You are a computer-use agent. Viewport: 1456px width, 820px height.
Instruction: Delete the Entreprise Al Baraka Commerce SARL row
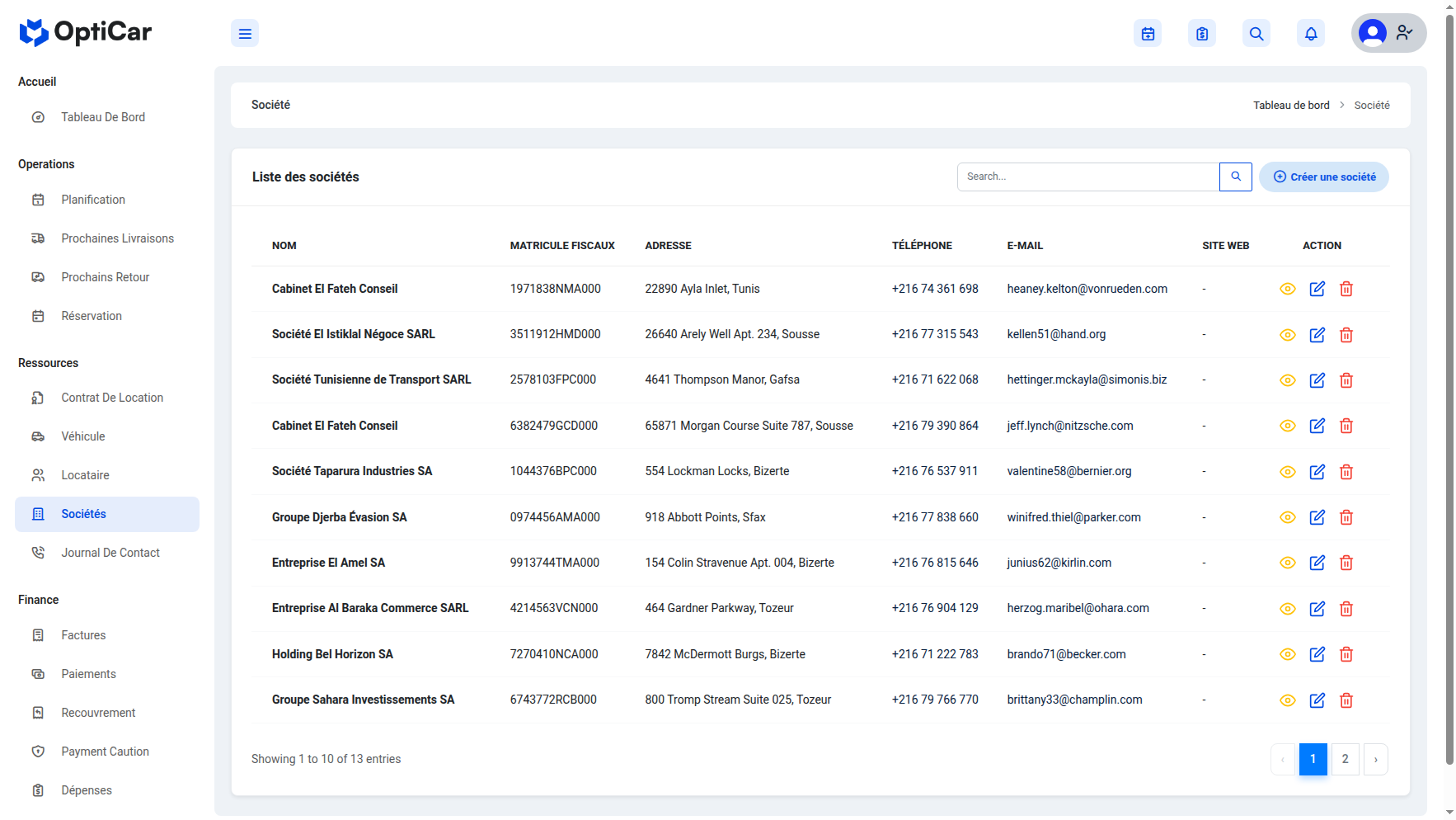(1346, 609)
